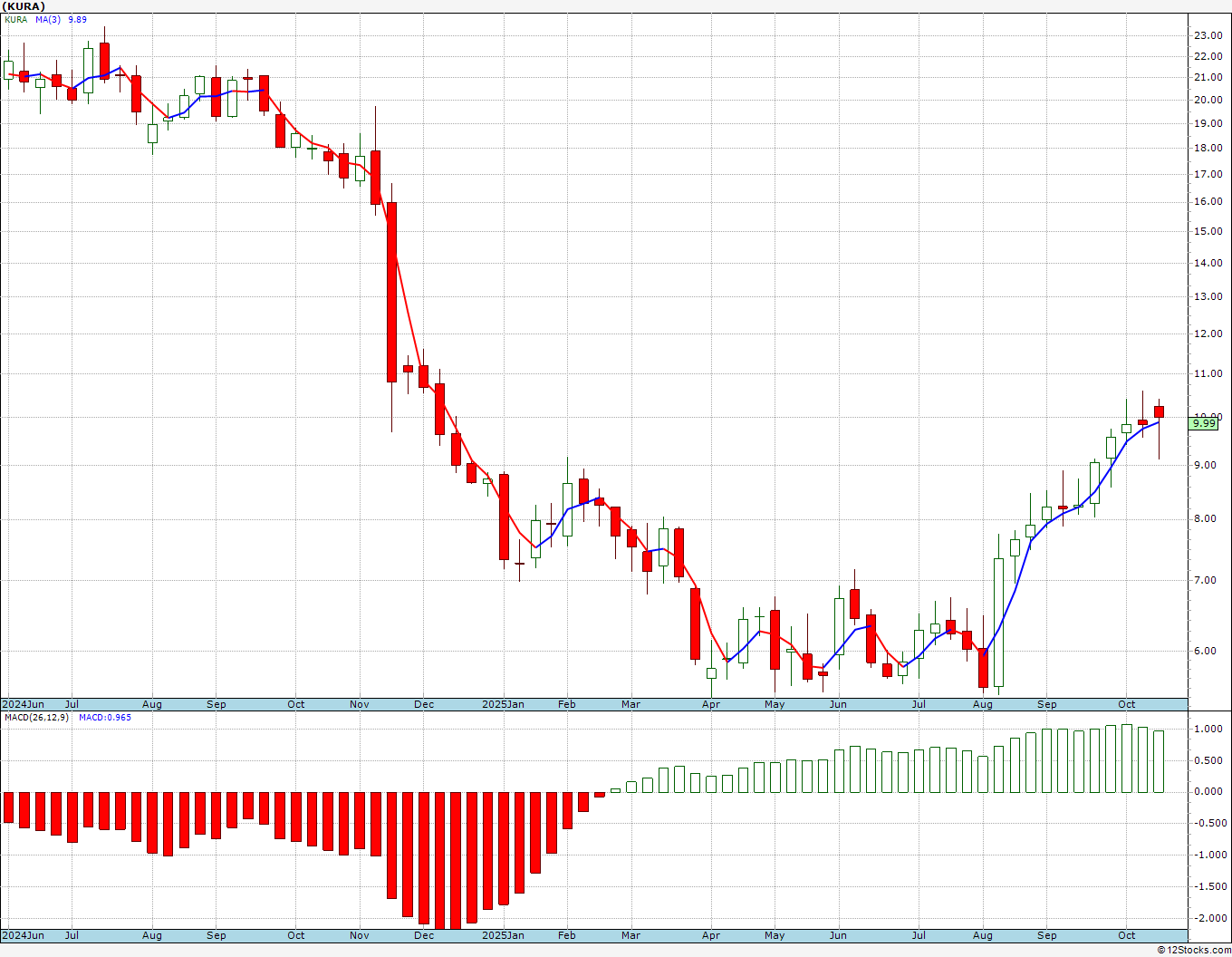
Task: Select the 17.00 price axis label
Action: (1207, 174)
